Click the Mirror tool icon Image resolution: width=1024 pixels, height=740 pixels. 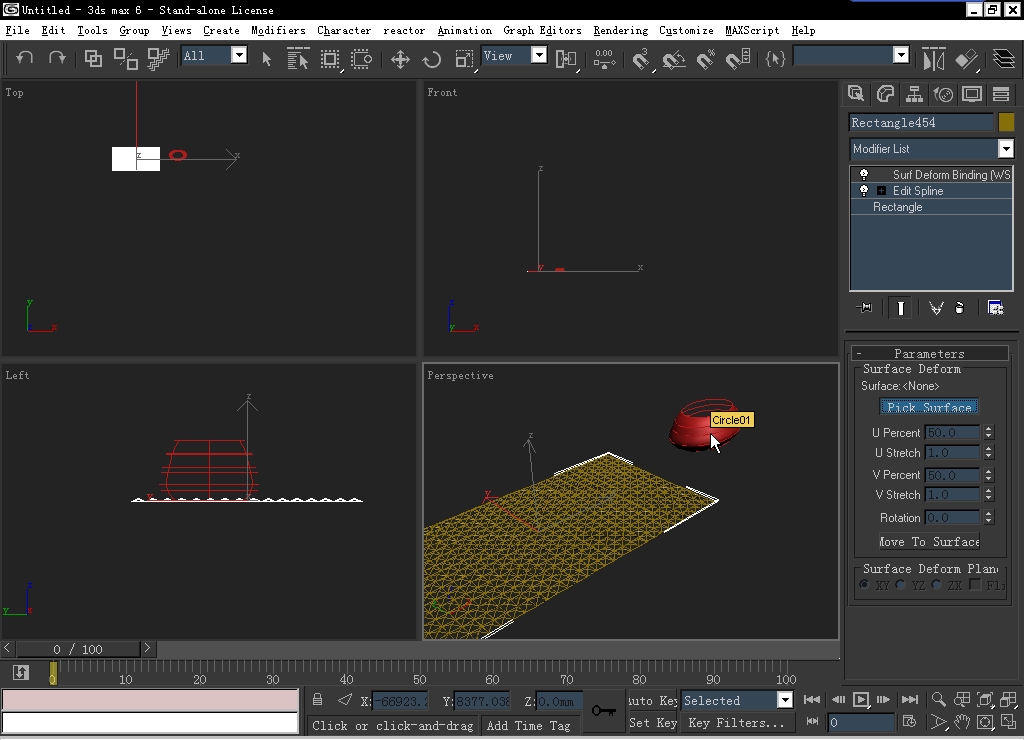pyautogui.click(x=933, y=59)
